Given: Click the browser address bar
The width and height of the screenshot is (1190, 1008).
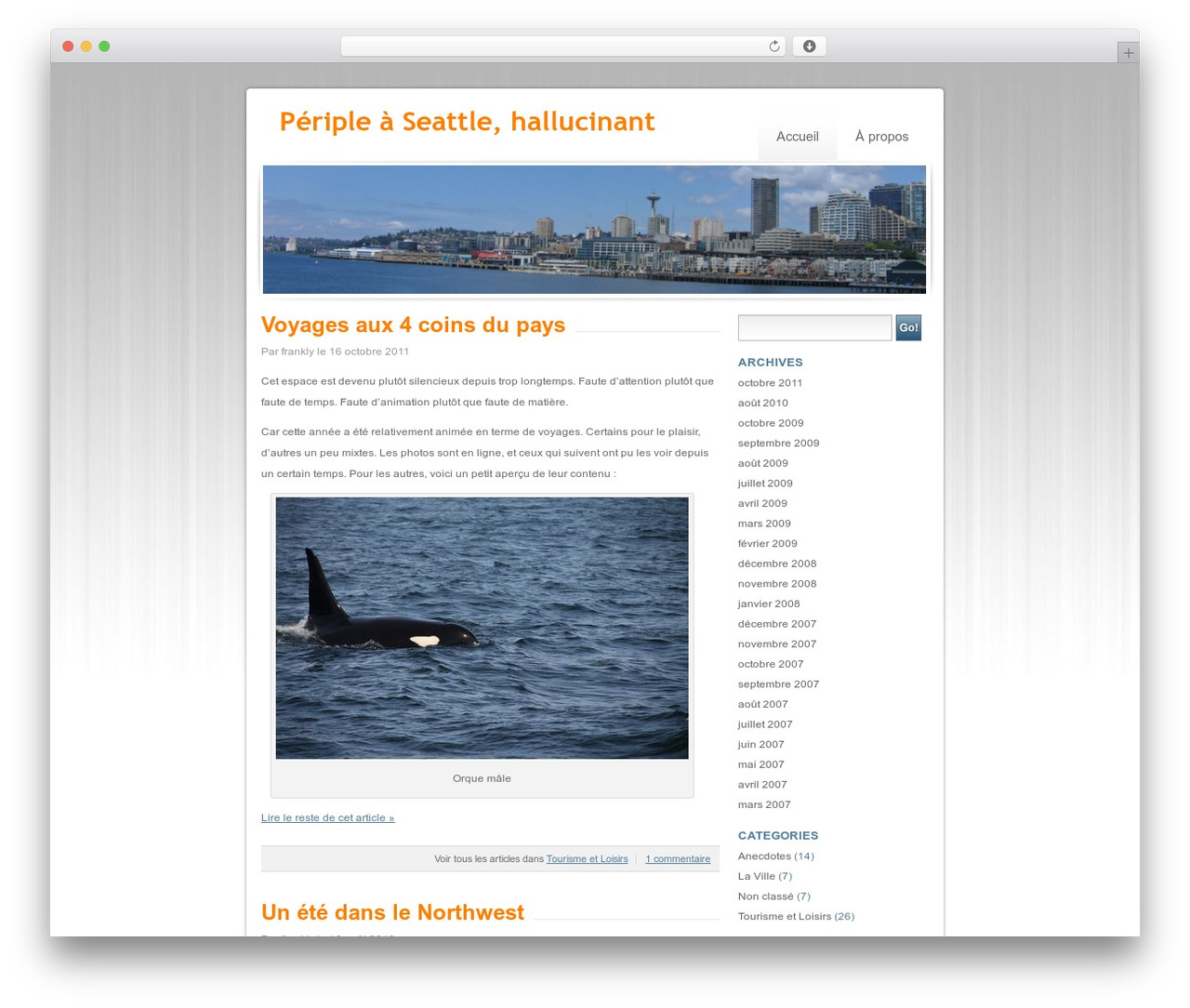Looking at the screenshot, I should [562, 46].
